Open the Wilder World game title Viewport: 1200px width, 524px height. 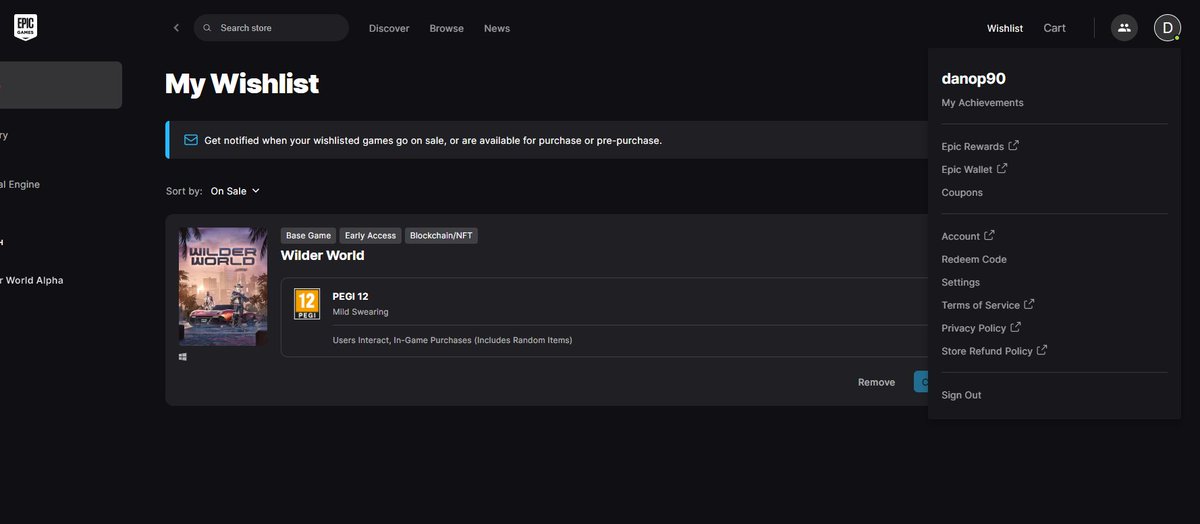tap(322, 255)
